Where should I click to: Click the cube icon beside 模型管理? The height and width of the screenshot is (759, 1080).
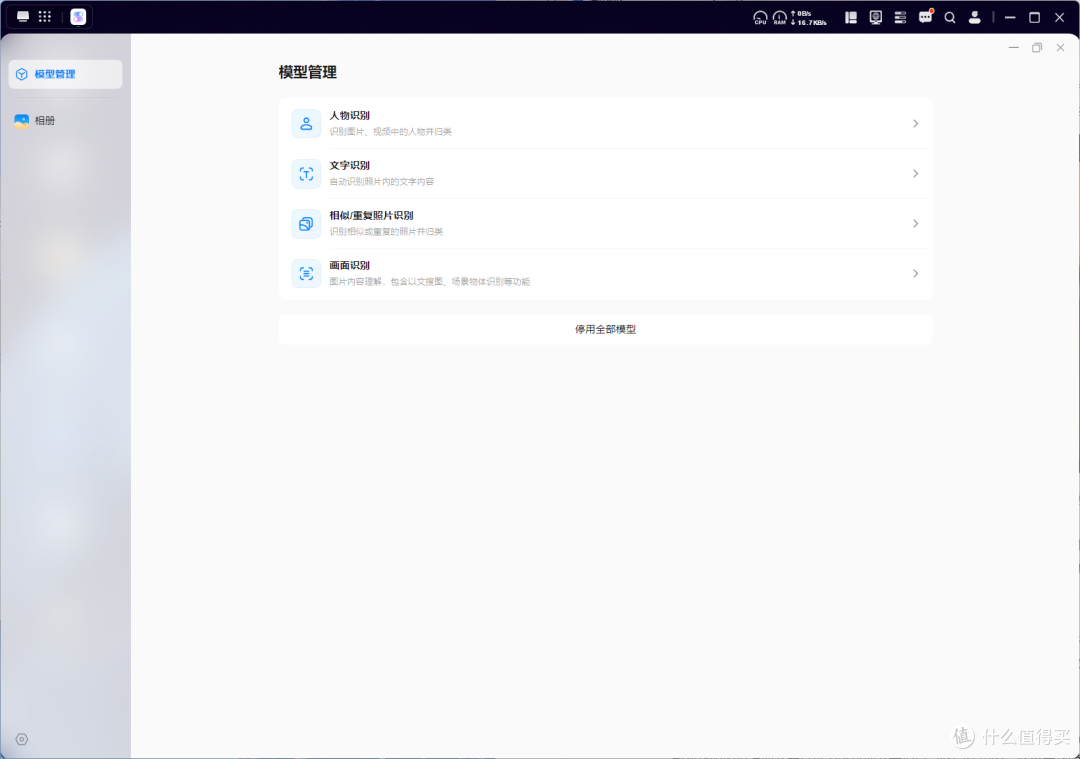(x=21, y=74)
